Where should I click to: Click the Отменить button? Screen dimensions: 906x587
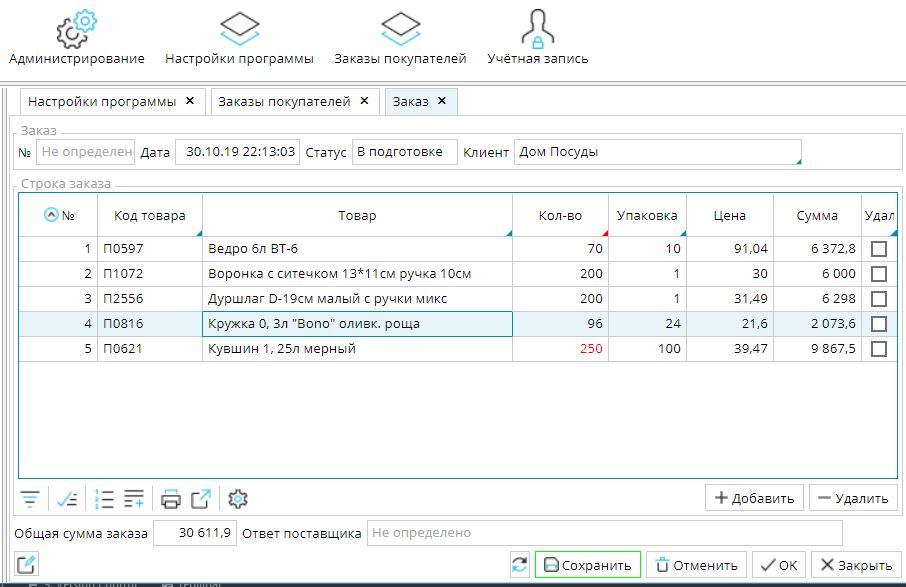coord(696,565)
